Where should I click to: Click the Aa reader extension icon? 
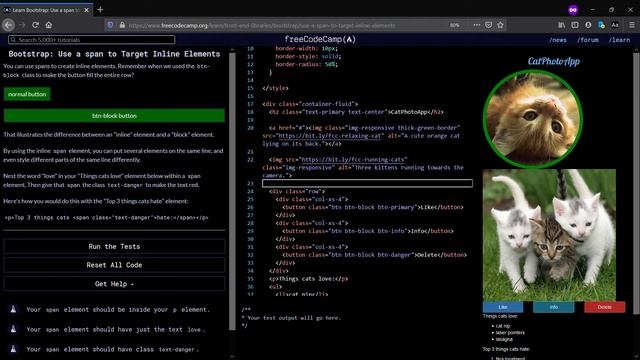tap(615, 25)
